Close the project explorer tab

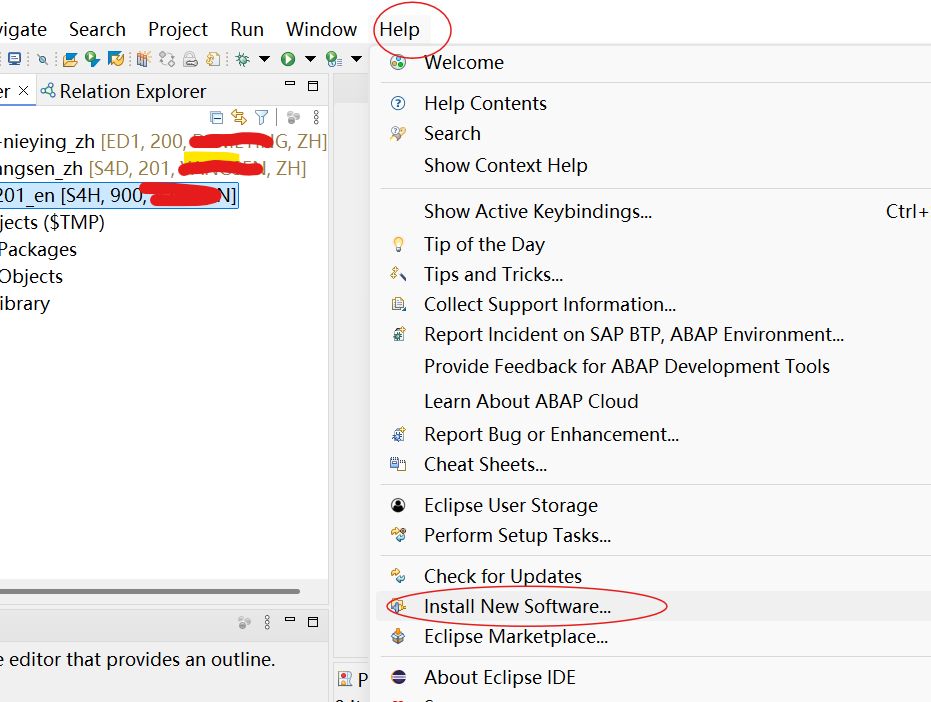24,91
